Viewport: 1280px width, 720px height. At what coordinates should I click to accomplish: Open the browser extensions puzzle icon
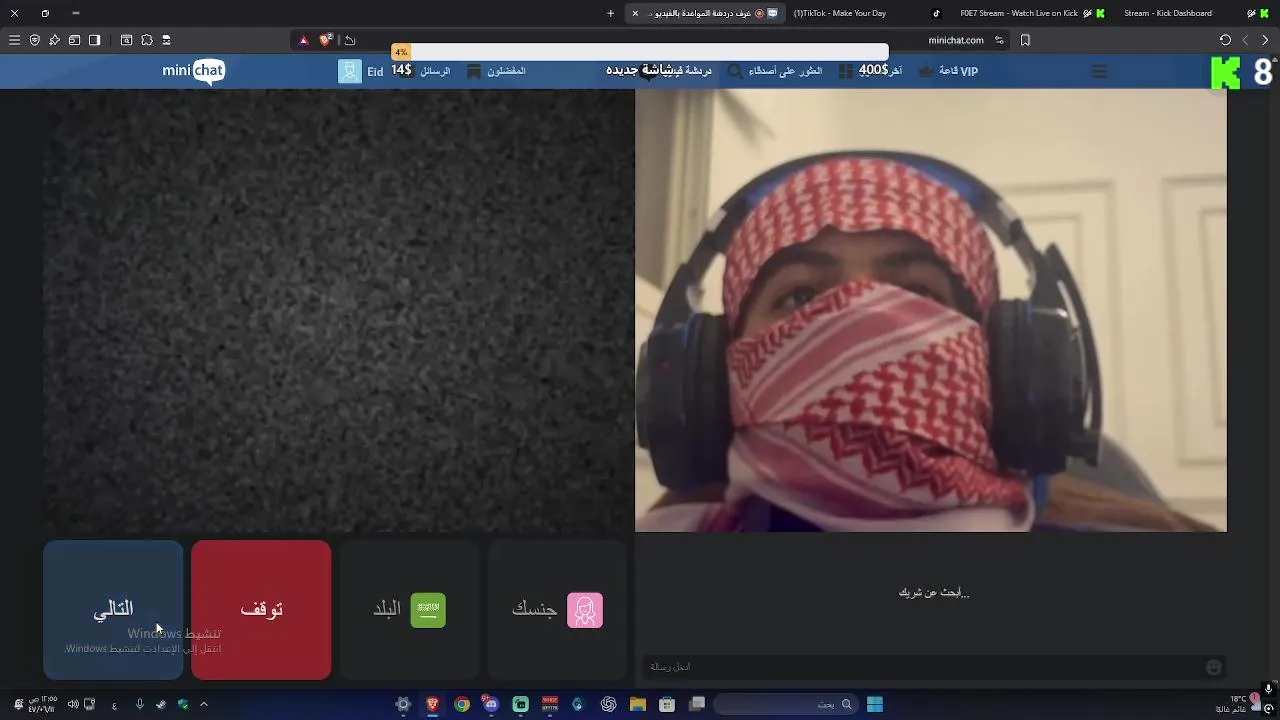pos(147,40)
